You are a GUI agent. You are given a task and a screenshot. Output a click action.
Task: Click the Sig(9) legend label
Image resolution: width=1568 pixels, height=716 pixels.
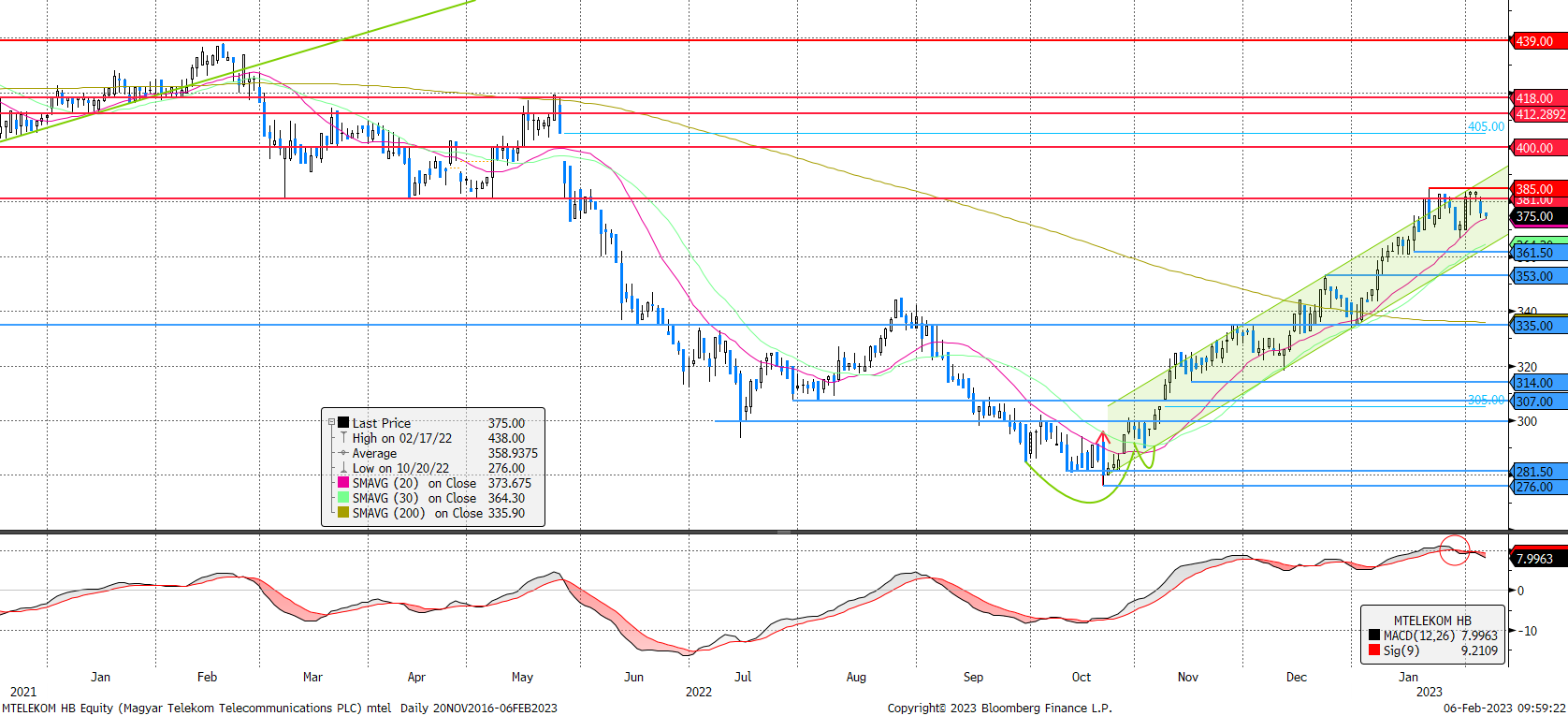(x=1401, y=650)
